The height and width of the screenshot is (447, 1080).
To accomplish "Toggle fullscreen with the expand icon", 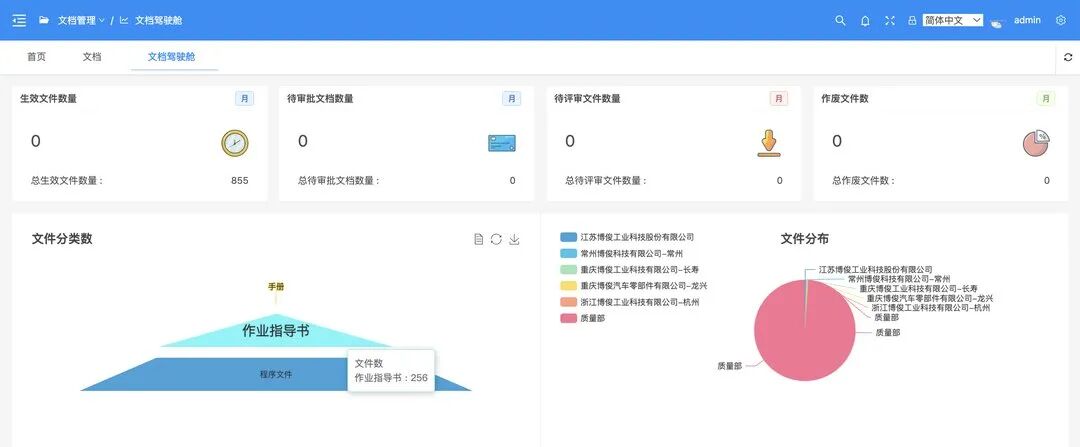I will pos(890,21).
